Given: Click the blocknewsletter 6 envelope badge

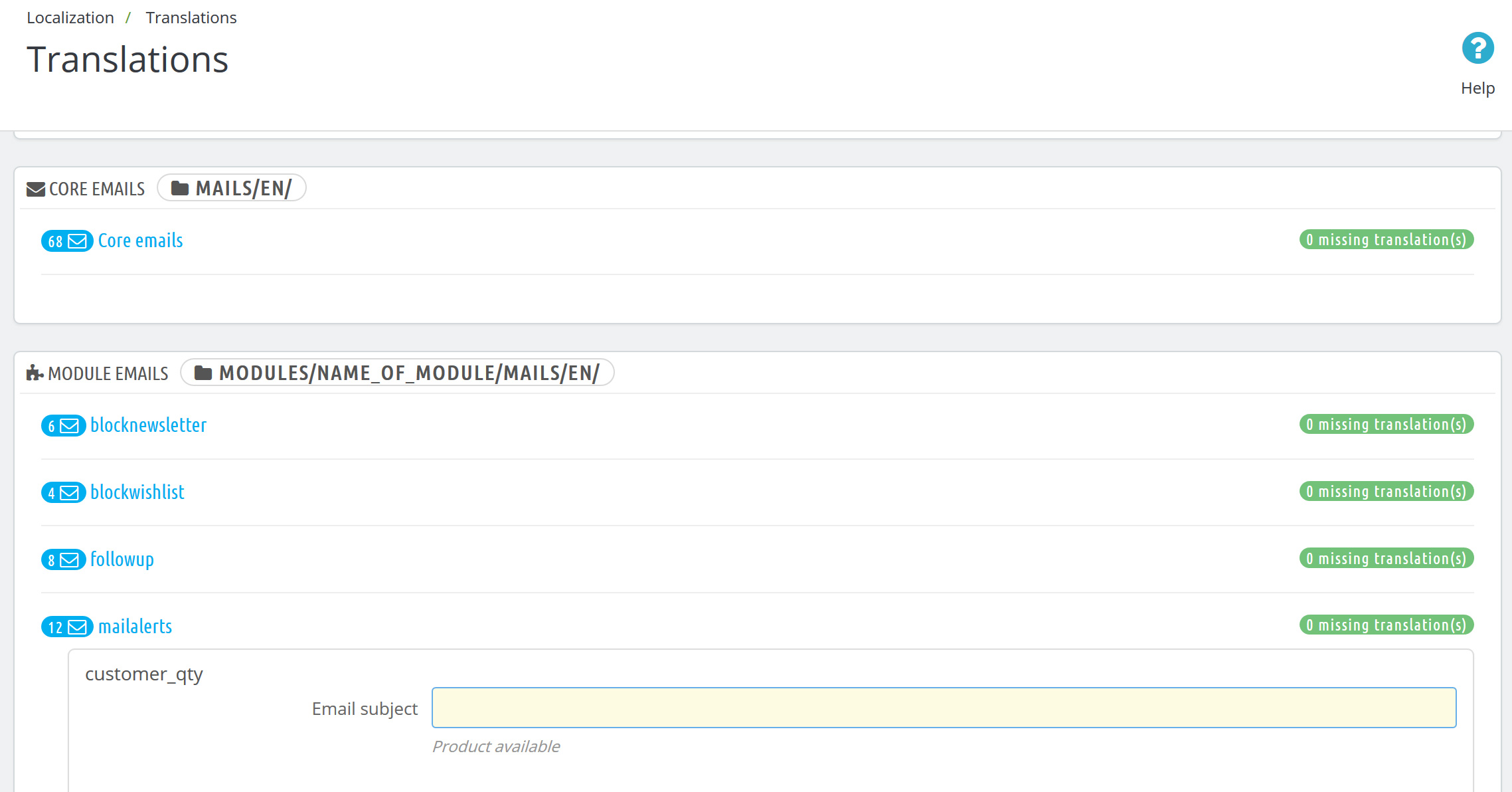Looking at the screenshot, I should [63, 426].
